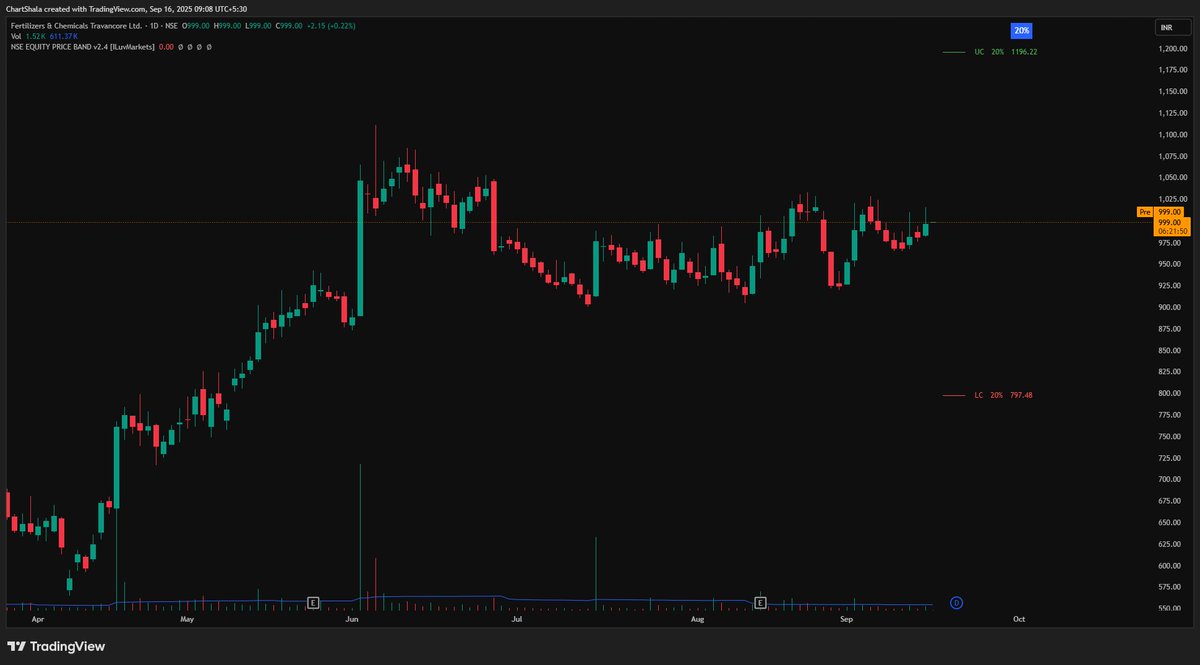The height and width of the screenshot is (665, 1200).
Task: Click the C999.00 close value in header
Action: pyautogui.click(x=291, y=25)
